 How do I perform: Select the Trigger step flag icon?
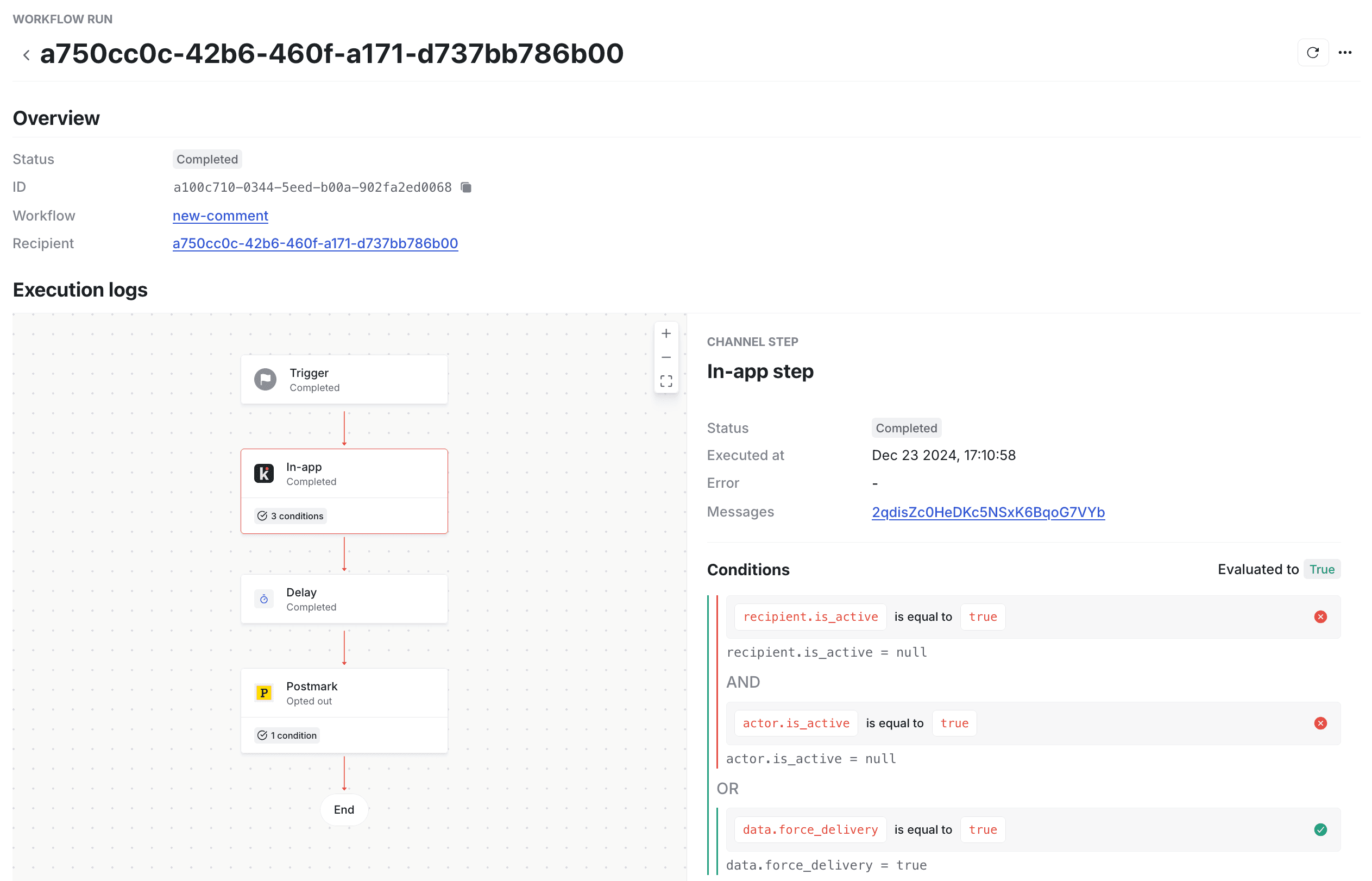pyautogui.click(x=265, y=379)
